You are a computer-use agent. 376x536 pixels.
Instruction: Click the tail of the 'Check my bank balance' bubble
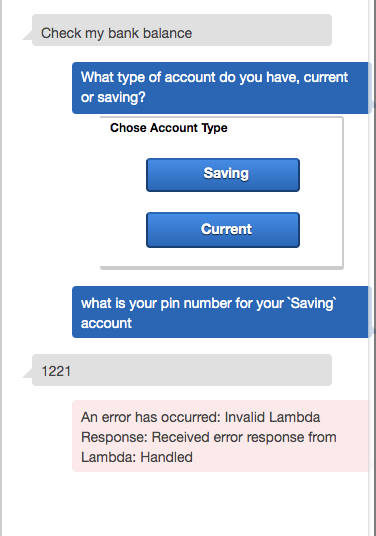(x=28, y=36)
